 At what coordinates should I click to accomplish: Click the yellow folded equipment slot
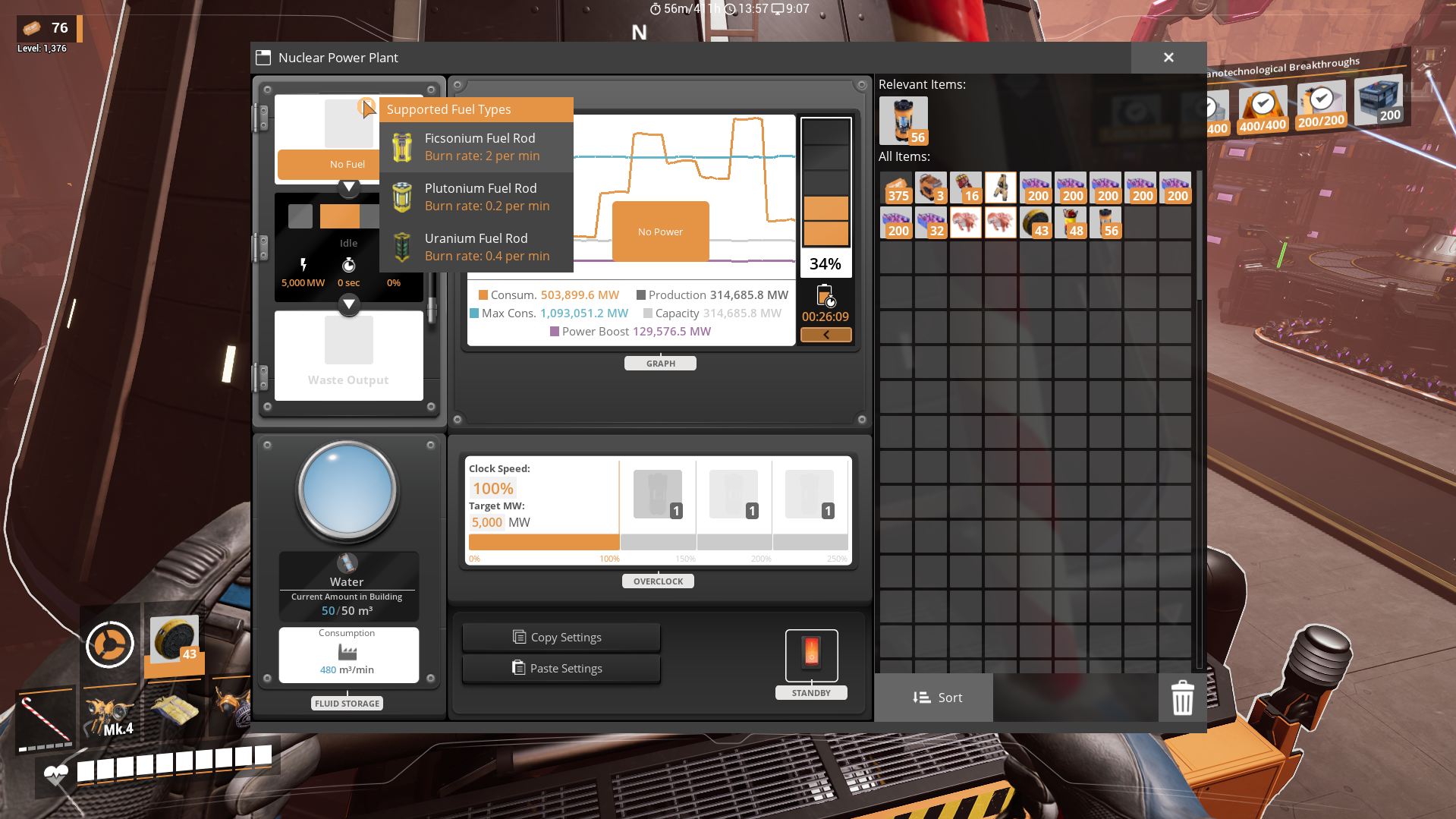[174, 710]
